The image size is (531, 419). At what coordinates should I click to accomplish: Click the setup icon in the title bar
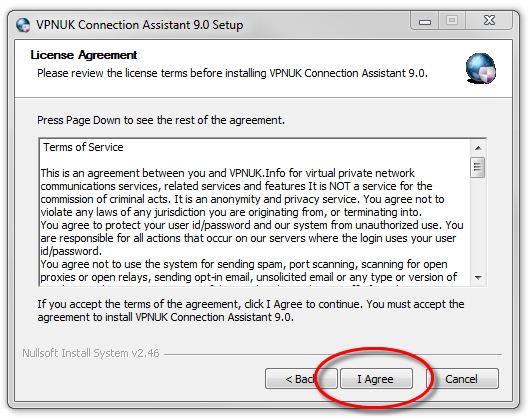pyautogui.click(x=23, y=25)
